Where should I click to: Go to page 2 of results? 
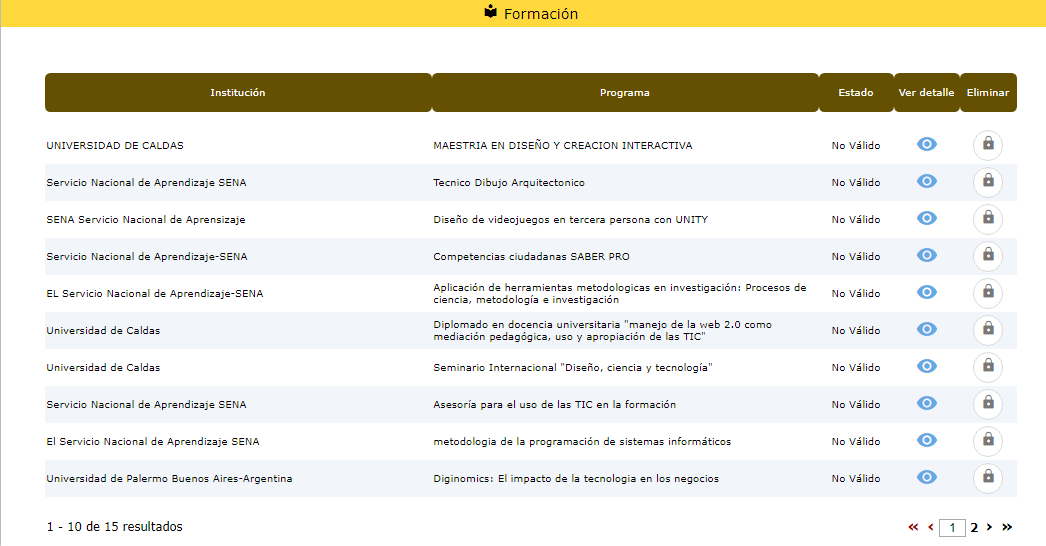[x=973, y=527]
